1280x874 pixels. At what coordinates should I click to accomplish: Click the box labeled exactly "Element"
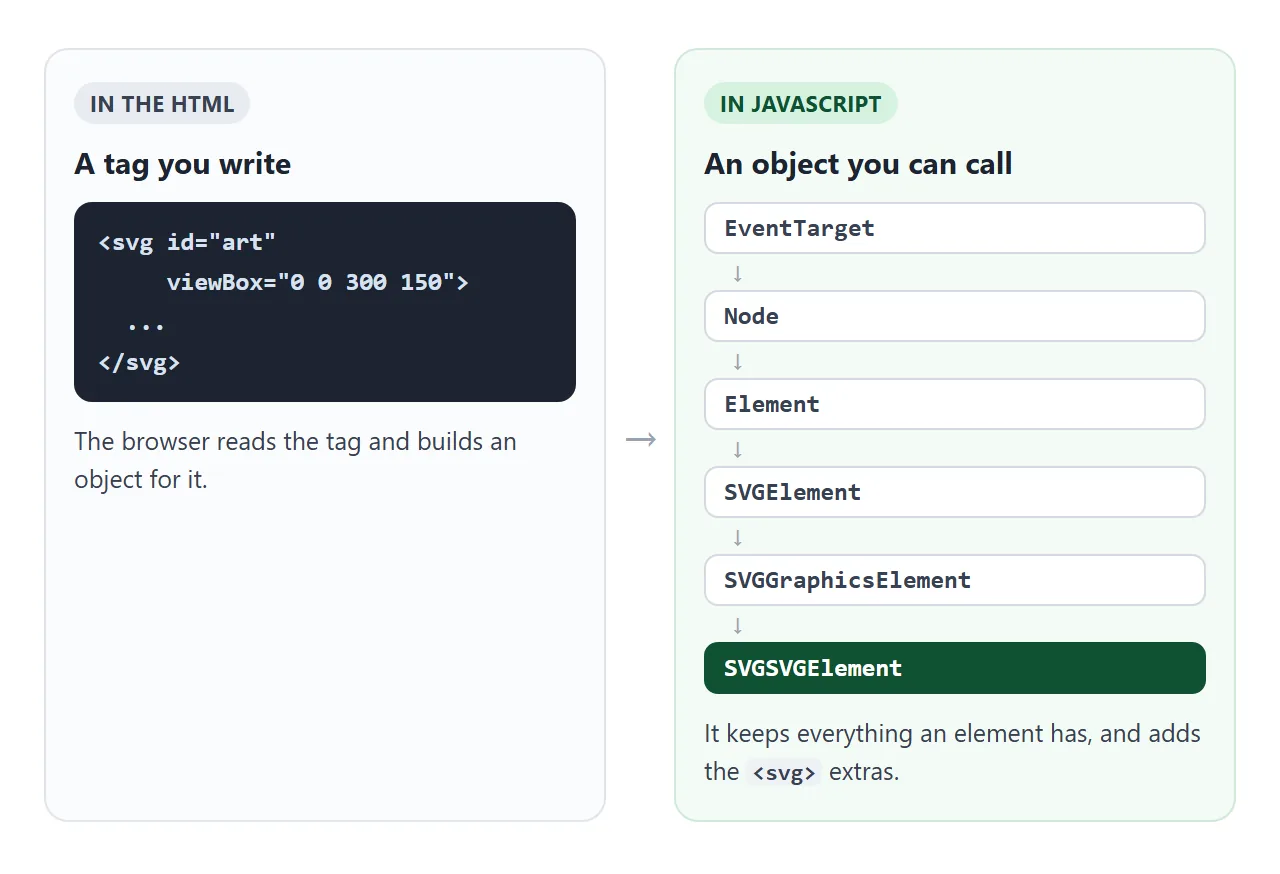(955, 404)
